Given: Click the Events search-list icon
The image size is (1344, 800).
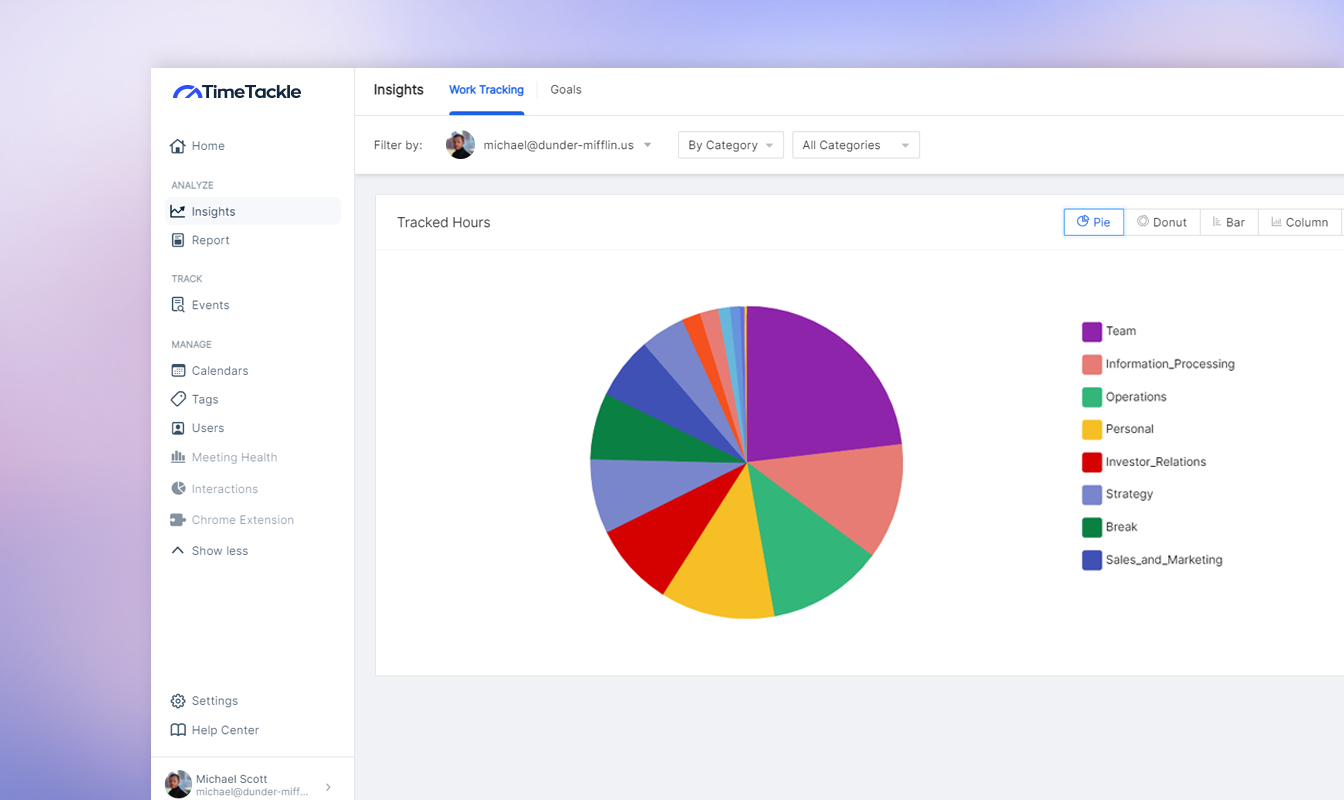Looking at the screenshot, I should [178, 305].
